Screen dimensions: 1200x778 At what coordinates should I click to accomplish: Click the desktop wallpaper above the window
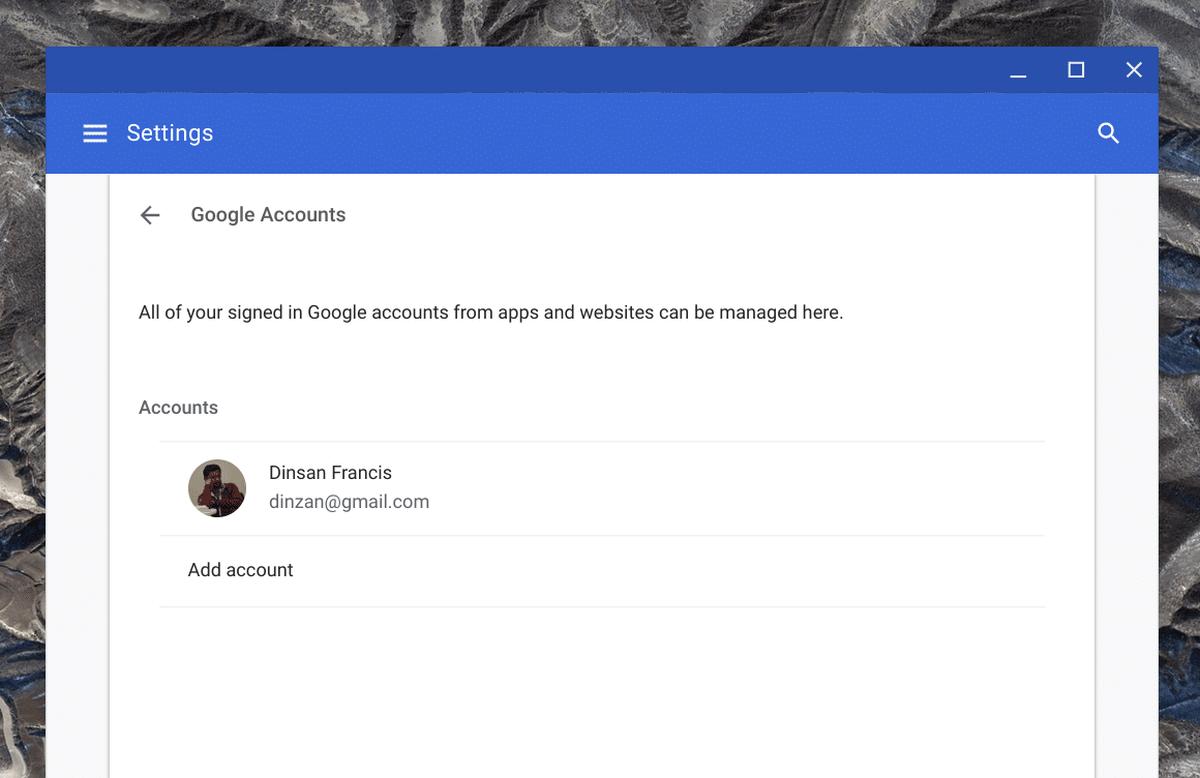tap(600, 22)
